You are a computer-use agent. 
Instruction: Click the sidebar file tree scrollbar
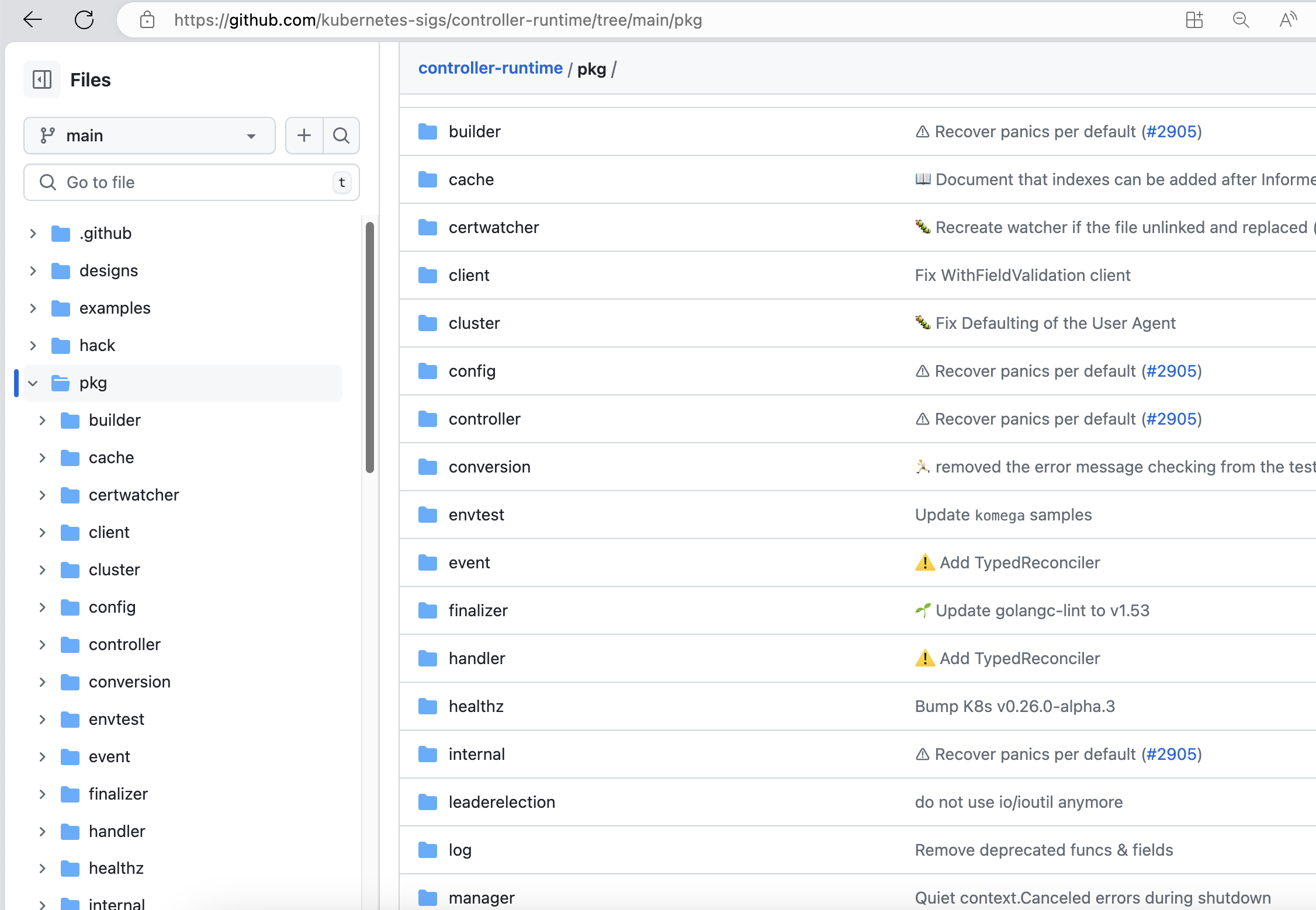pos(369,347)
